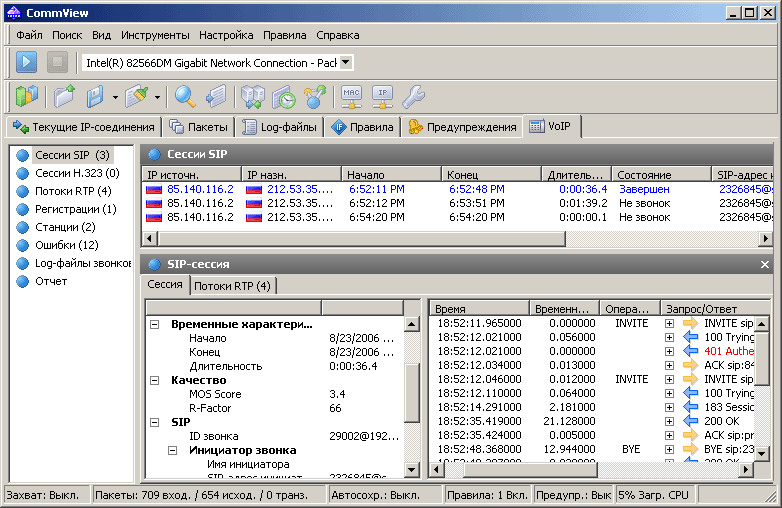
Task: Select Log-файлы звонков in sidebar
Action: tap(83, 263)
